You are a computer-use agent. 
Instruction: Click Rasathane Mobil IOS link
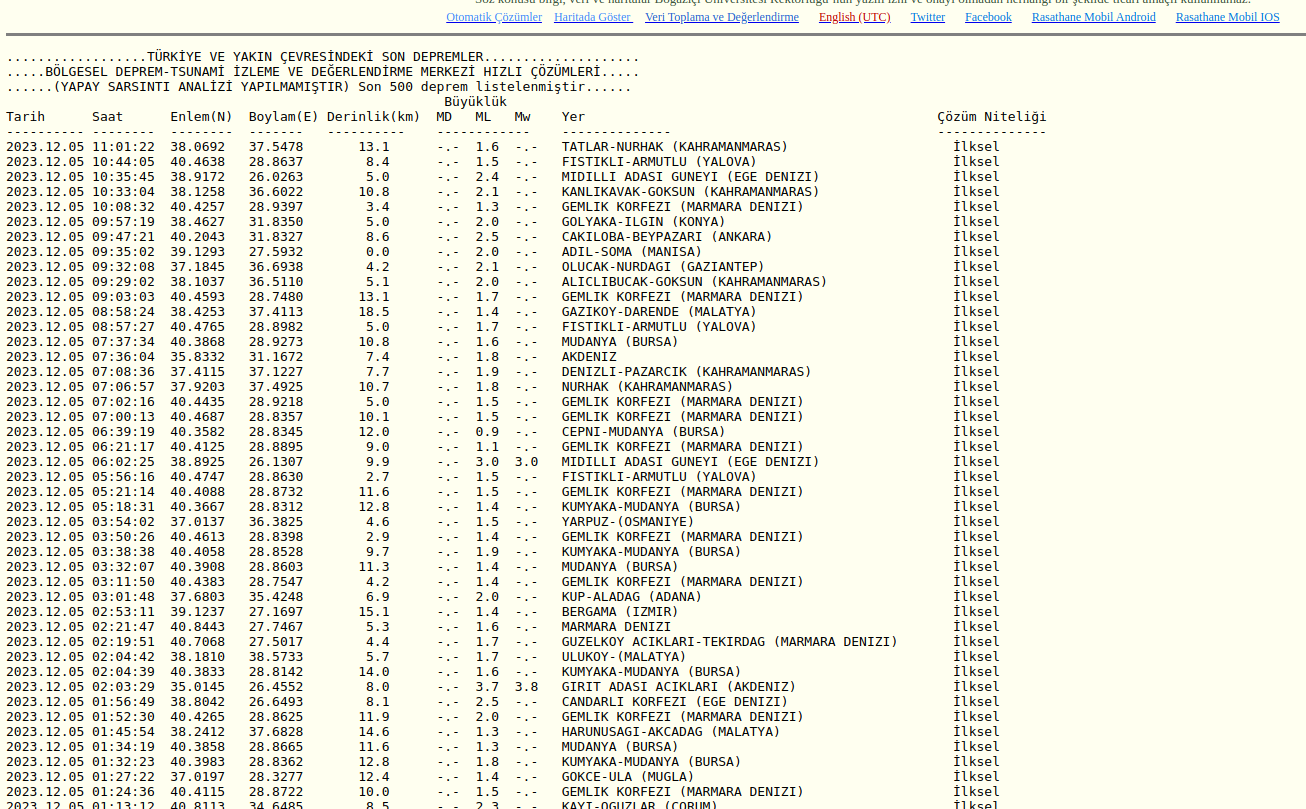[x=1227, y=17]
